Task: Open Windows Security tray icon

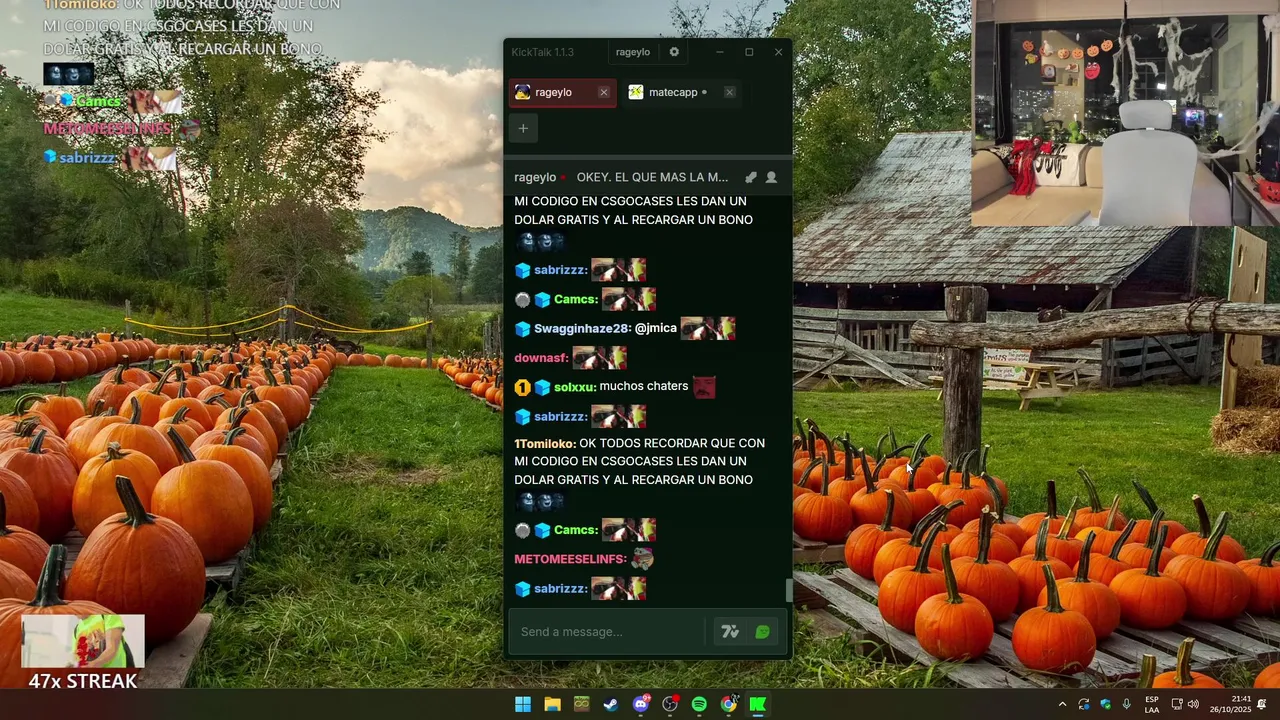Action: tap(1105, 704)
